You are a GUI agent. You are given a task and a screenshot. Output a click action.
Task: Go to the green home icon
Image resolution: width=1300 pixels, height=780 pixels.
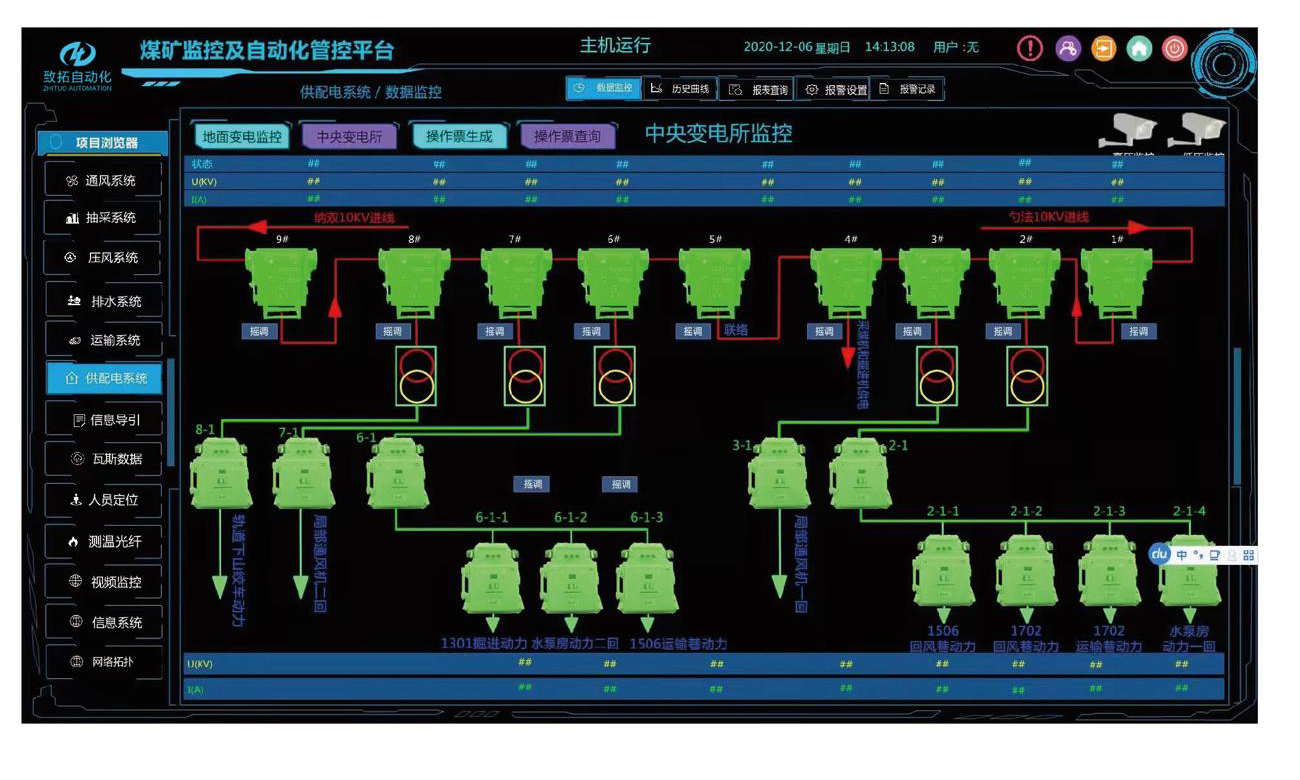click(x=1139, y=48)
